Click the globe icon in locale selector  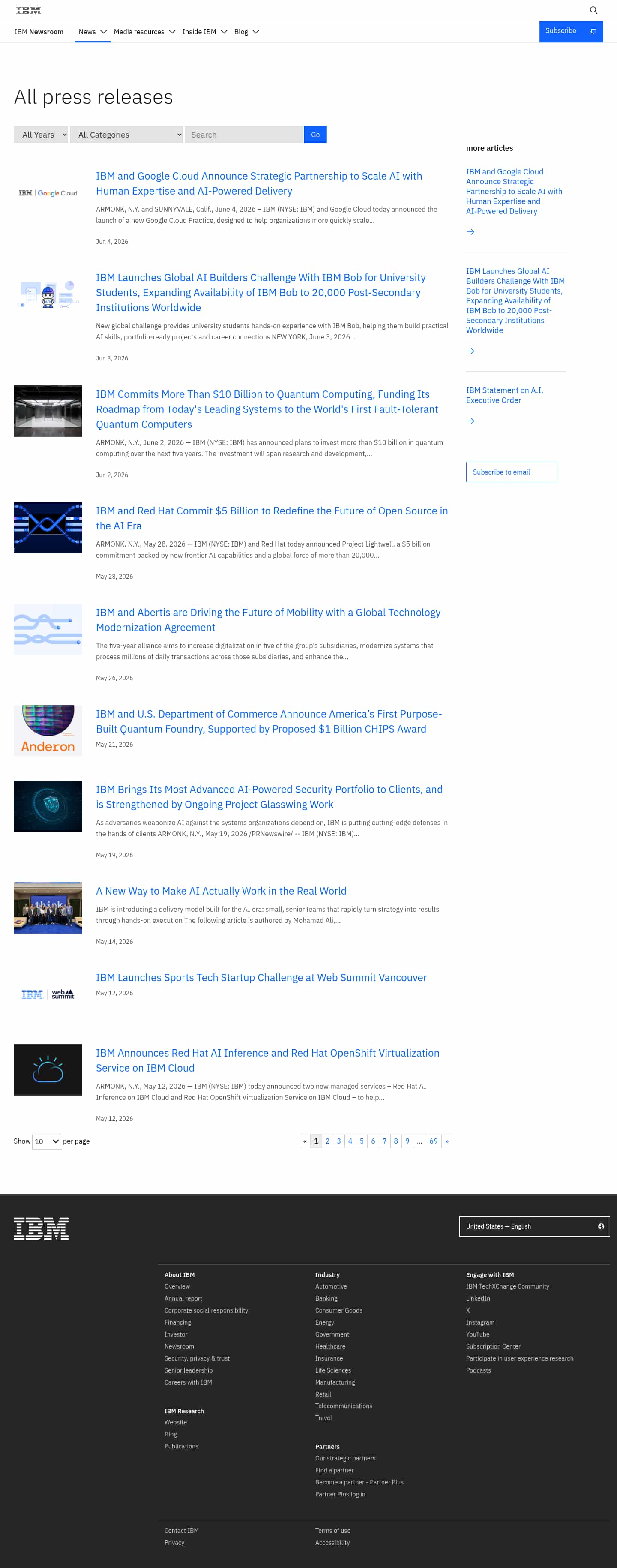pos(601,1226)
